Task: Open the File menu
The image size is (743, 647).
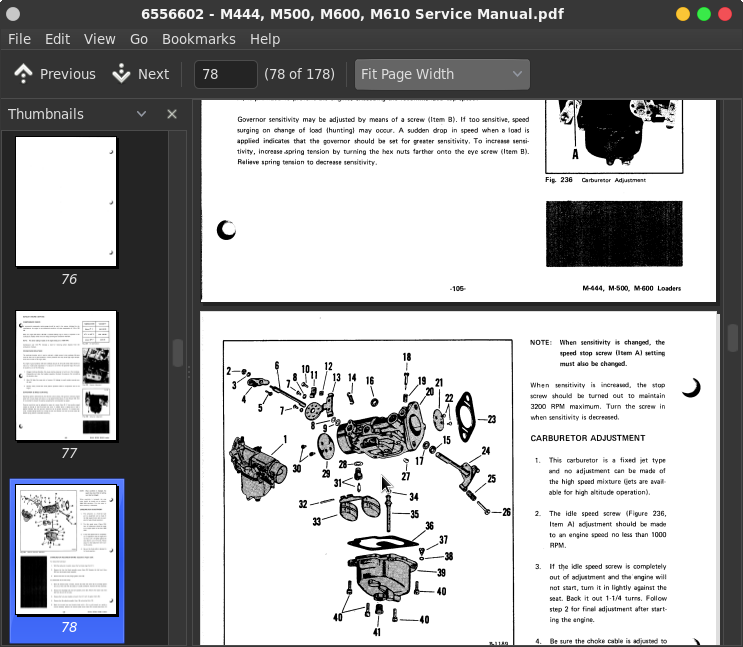Action: pyautogui.click(x=19, y=39)
